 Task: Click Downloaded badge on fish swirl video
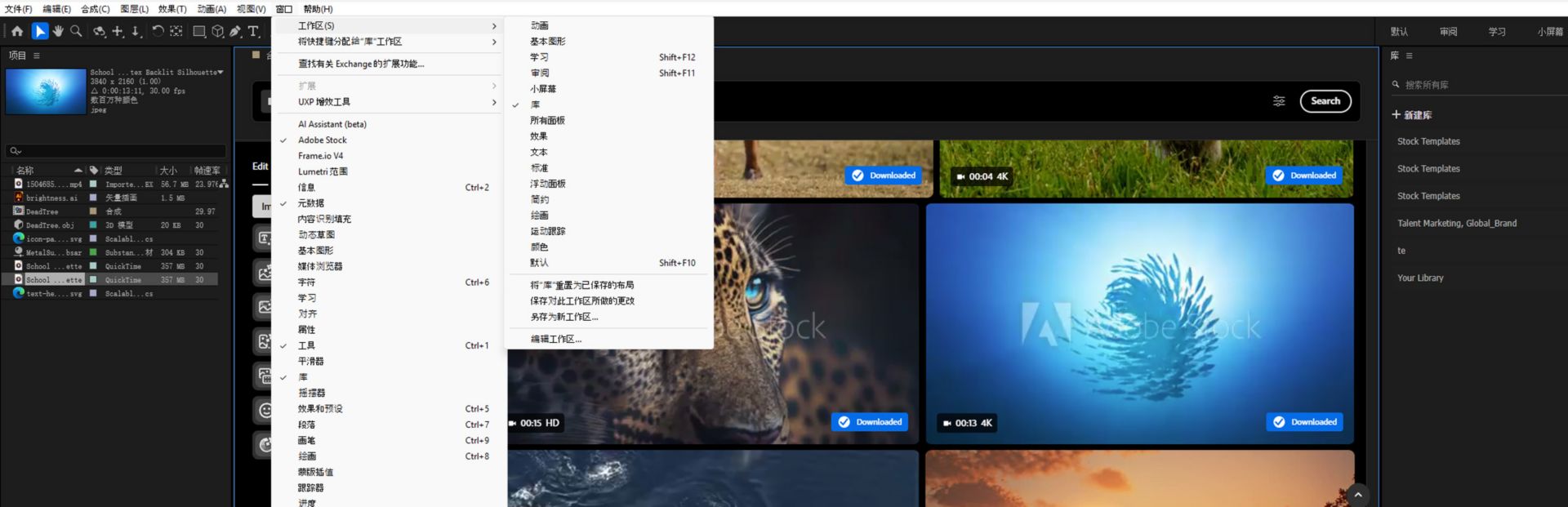(1304, 422)
